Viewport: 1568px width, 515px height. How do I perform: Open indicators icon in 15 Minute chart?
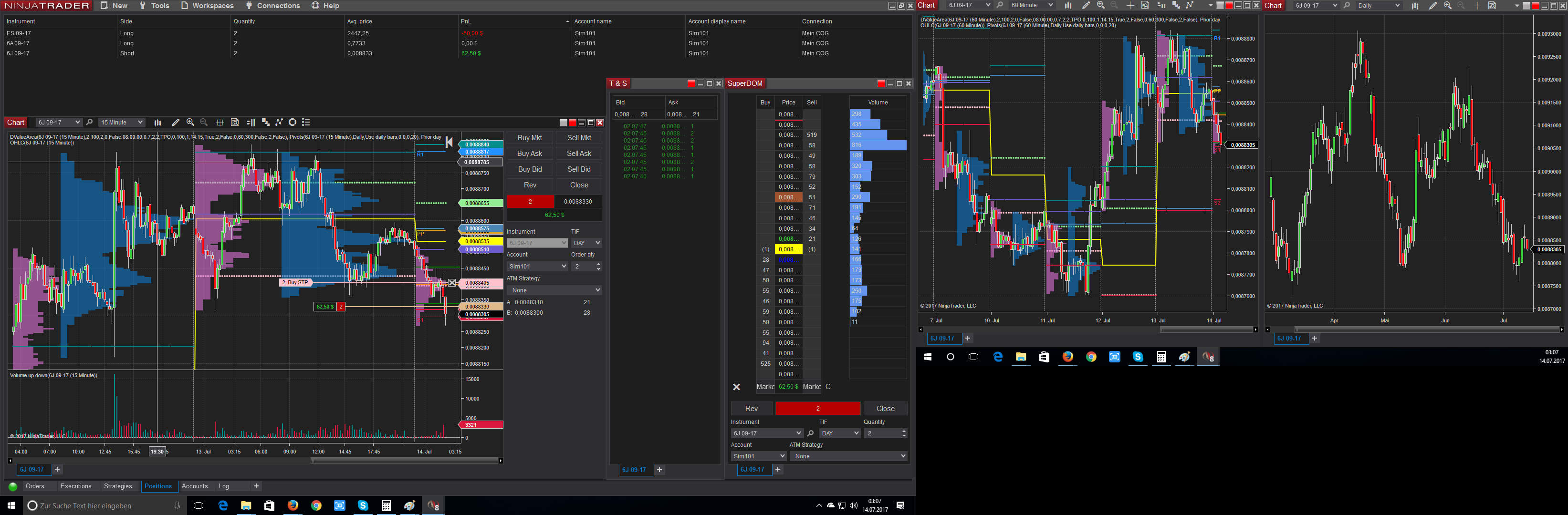point(265,122)
